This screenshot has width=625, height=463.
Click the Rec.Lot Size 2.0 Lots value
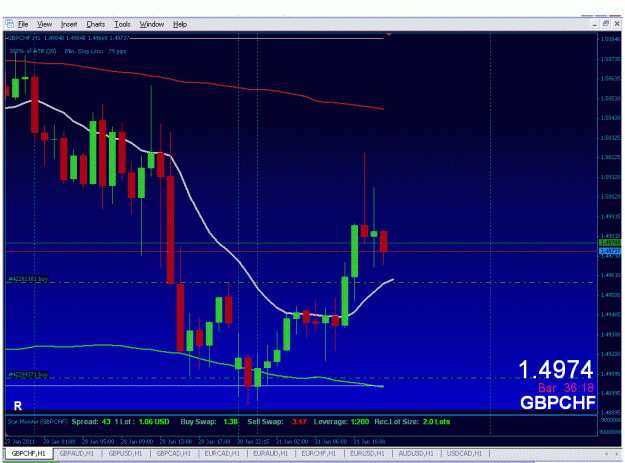point(436,422)
